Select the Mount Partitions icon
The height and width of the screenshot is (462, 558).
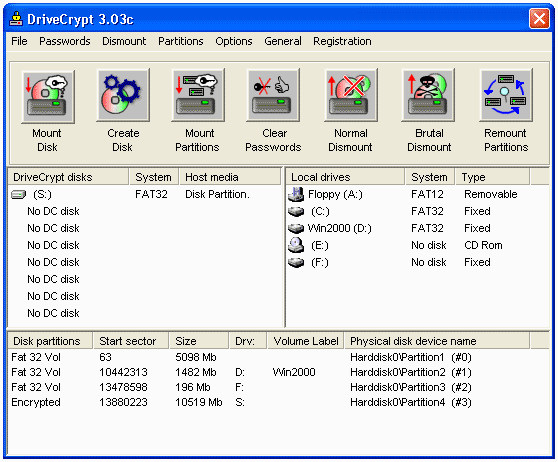(x=198, y=96)
